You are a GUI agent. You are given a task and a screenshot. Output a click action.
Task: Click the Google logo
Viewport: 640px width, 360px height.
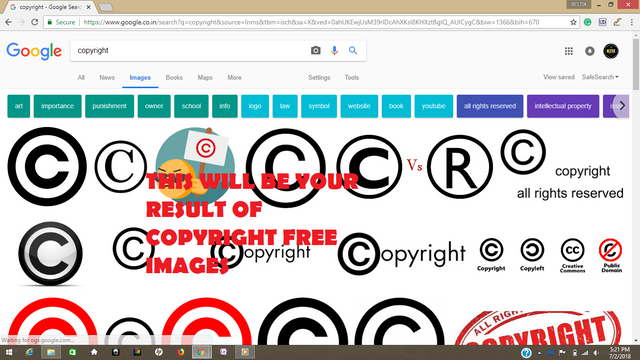pyautogui.click(x=34, y=51)
